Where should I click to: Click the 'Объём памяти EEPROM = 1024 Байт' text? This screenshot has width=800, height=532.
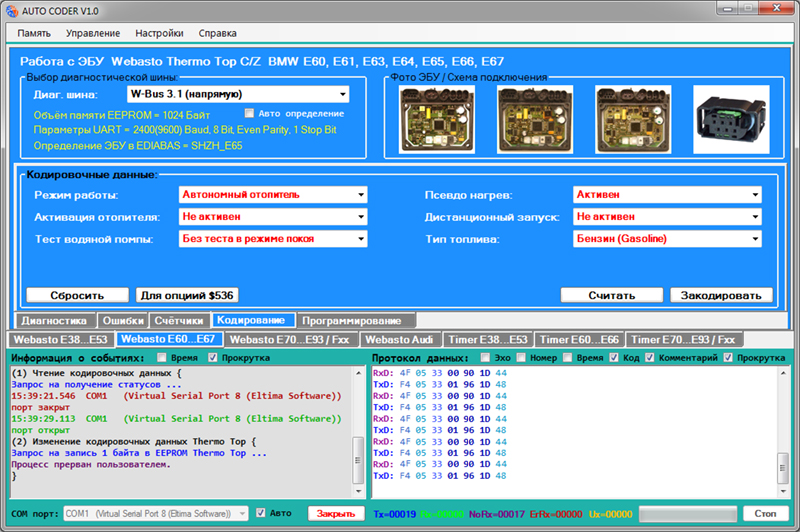121,115
